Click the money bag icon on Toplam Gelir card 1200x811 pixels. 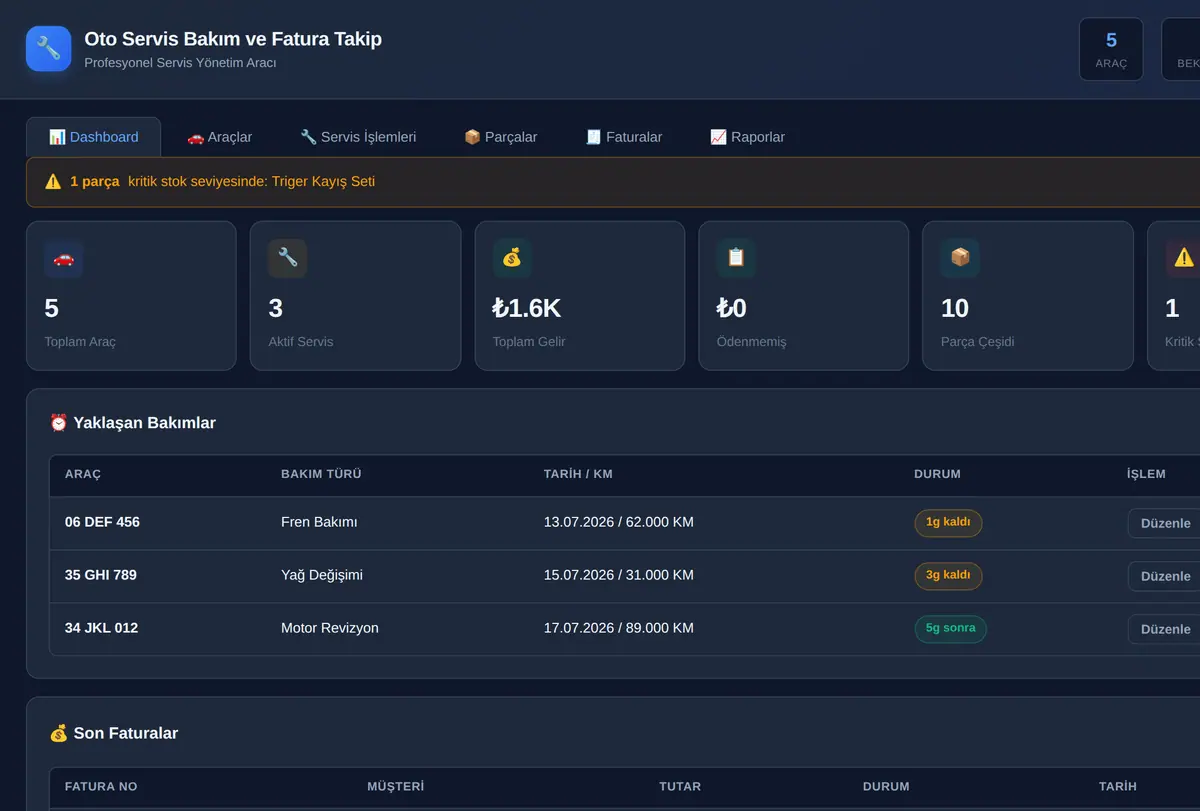(512, 258)
